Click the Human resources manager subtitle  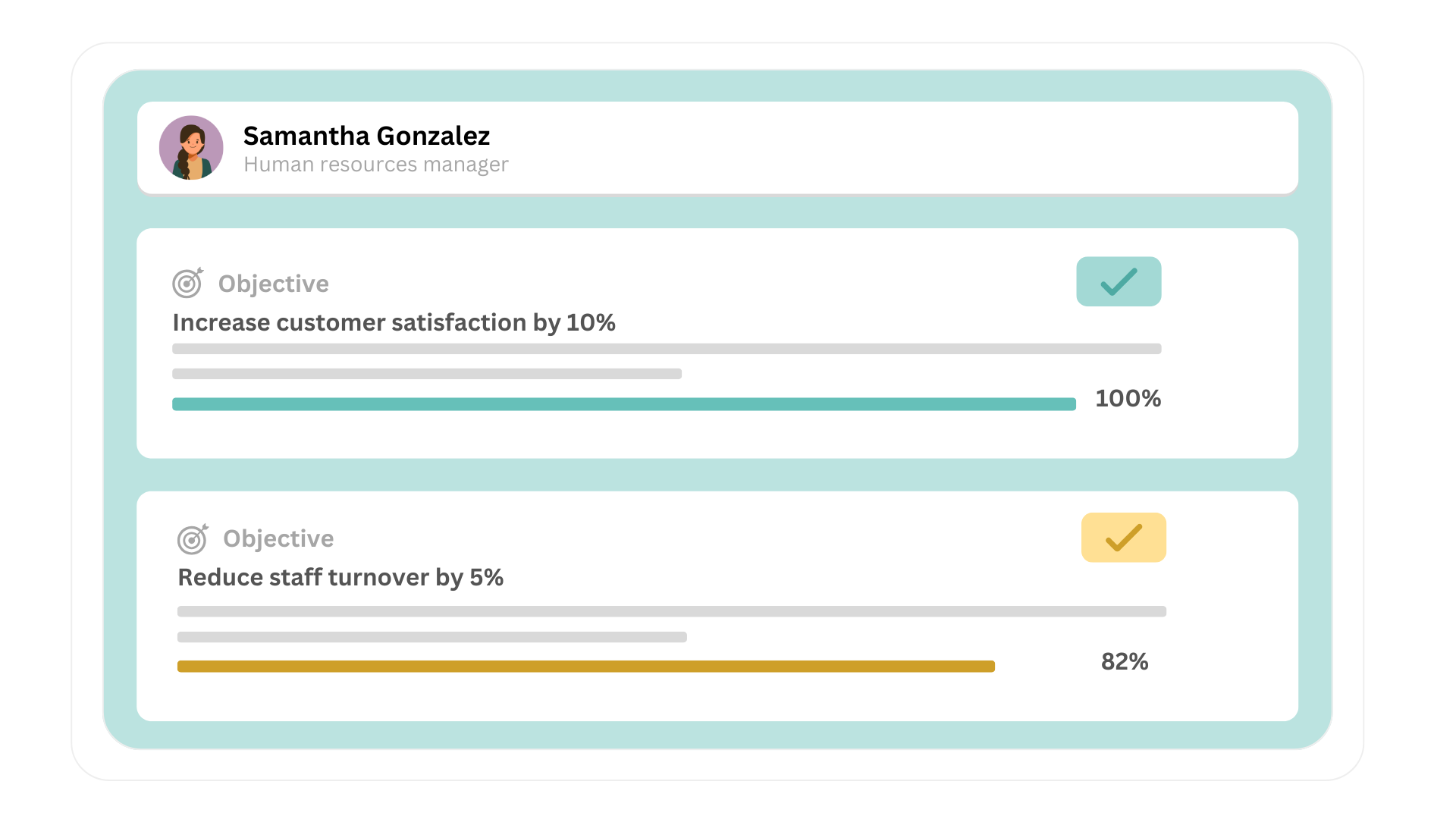click(375, 165)
